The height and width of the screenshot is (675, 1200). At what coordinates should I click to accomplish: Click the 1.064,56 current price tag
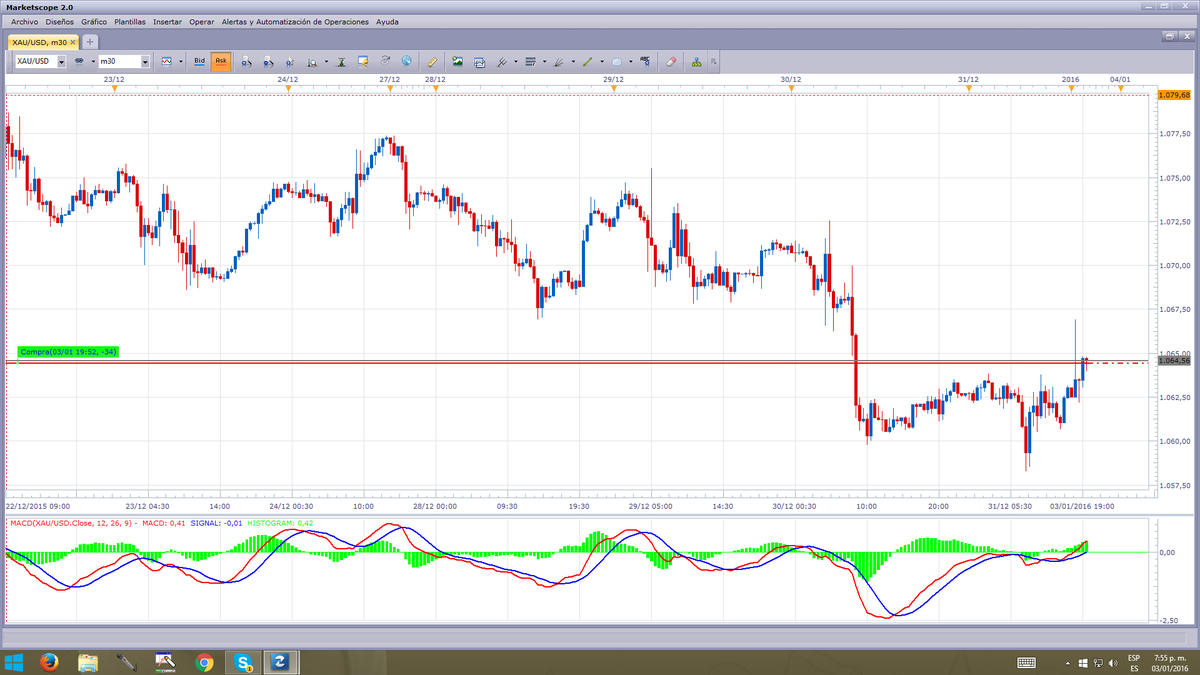[x=1174, y=361]
